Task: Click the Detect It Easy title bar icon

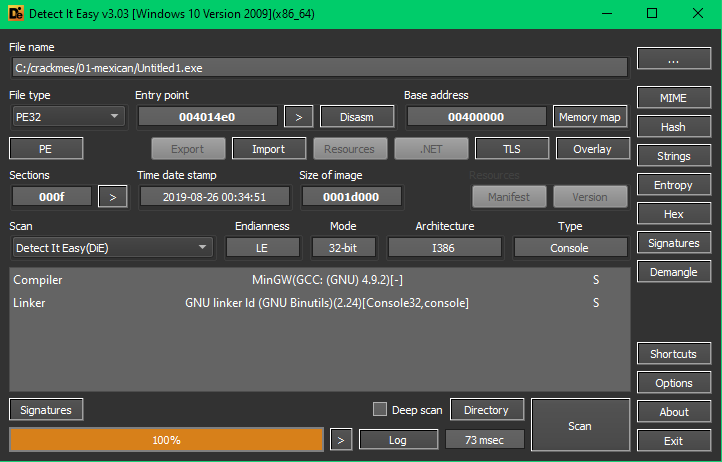Action: pyautogui.click(x=16, y=13)
